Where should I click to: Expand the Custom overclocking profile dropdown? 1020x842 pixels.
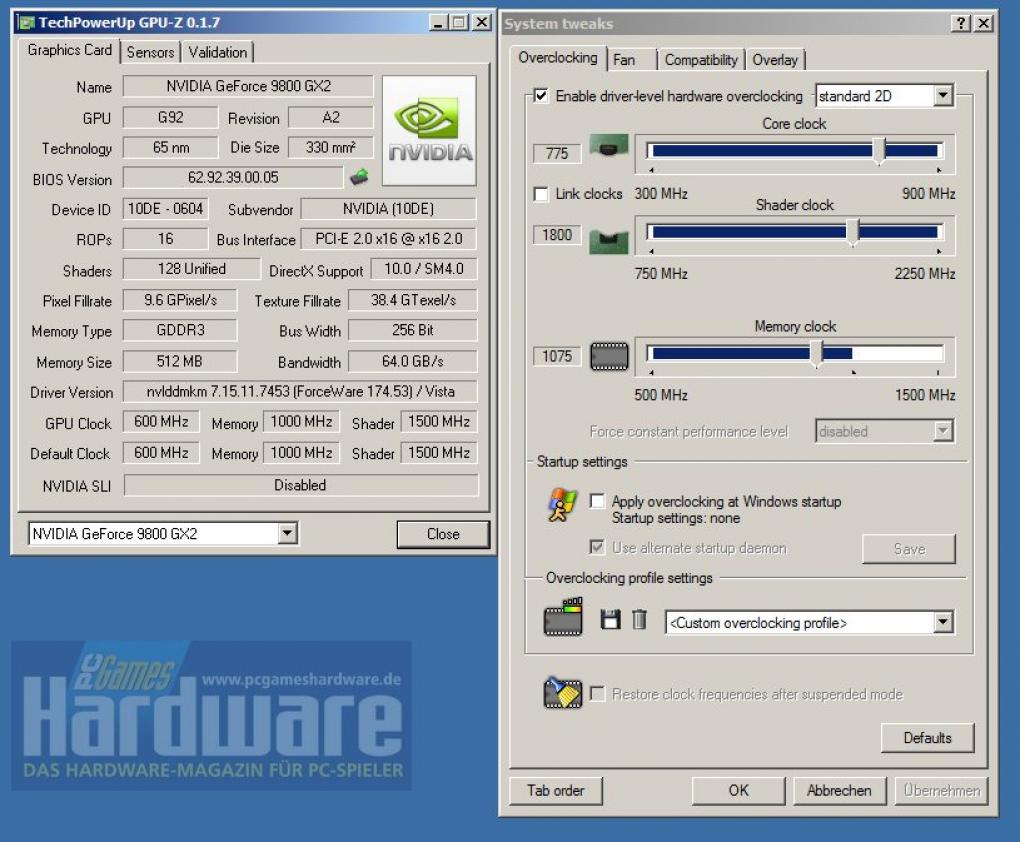943,623
